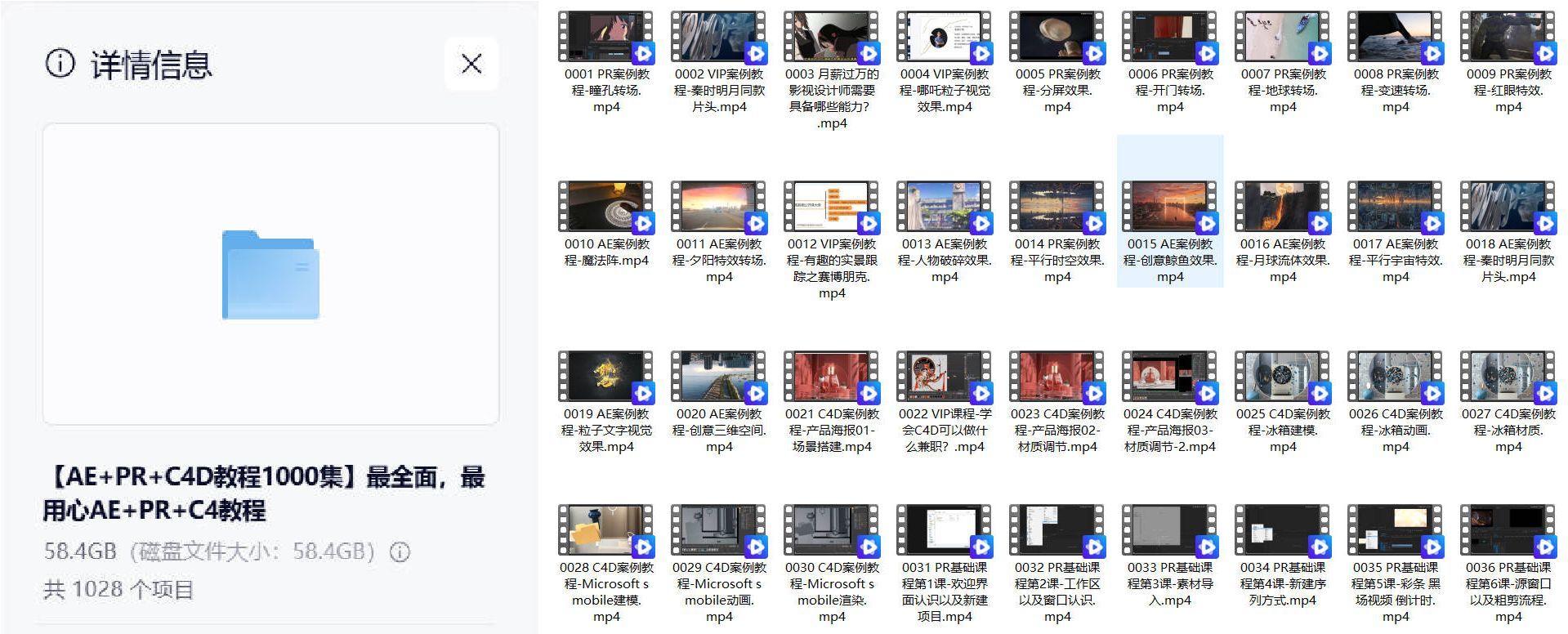1568x634 pixels.
Task: Open 0004 VIP哪吒粒子视觉效果 video thumbnail
Action: pos(944,38)
